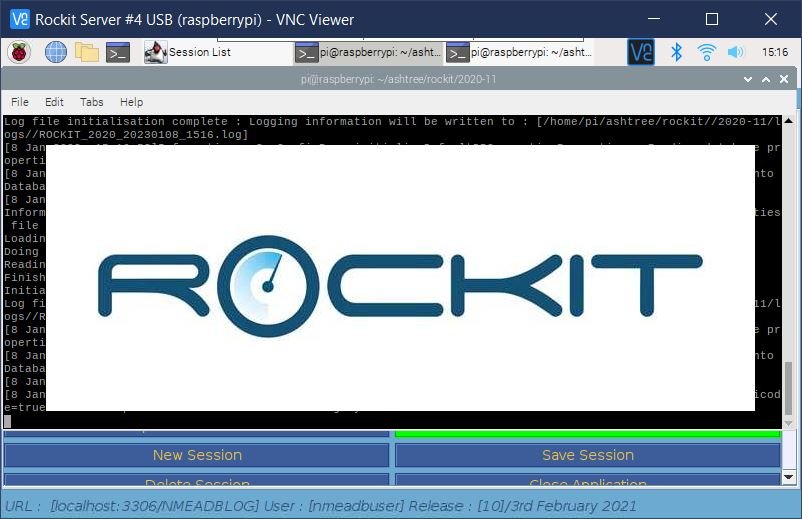Viewport: 802px width, 519px height.
Task: Click the ROCKIT splash logo image
Action: coord(400,278)
